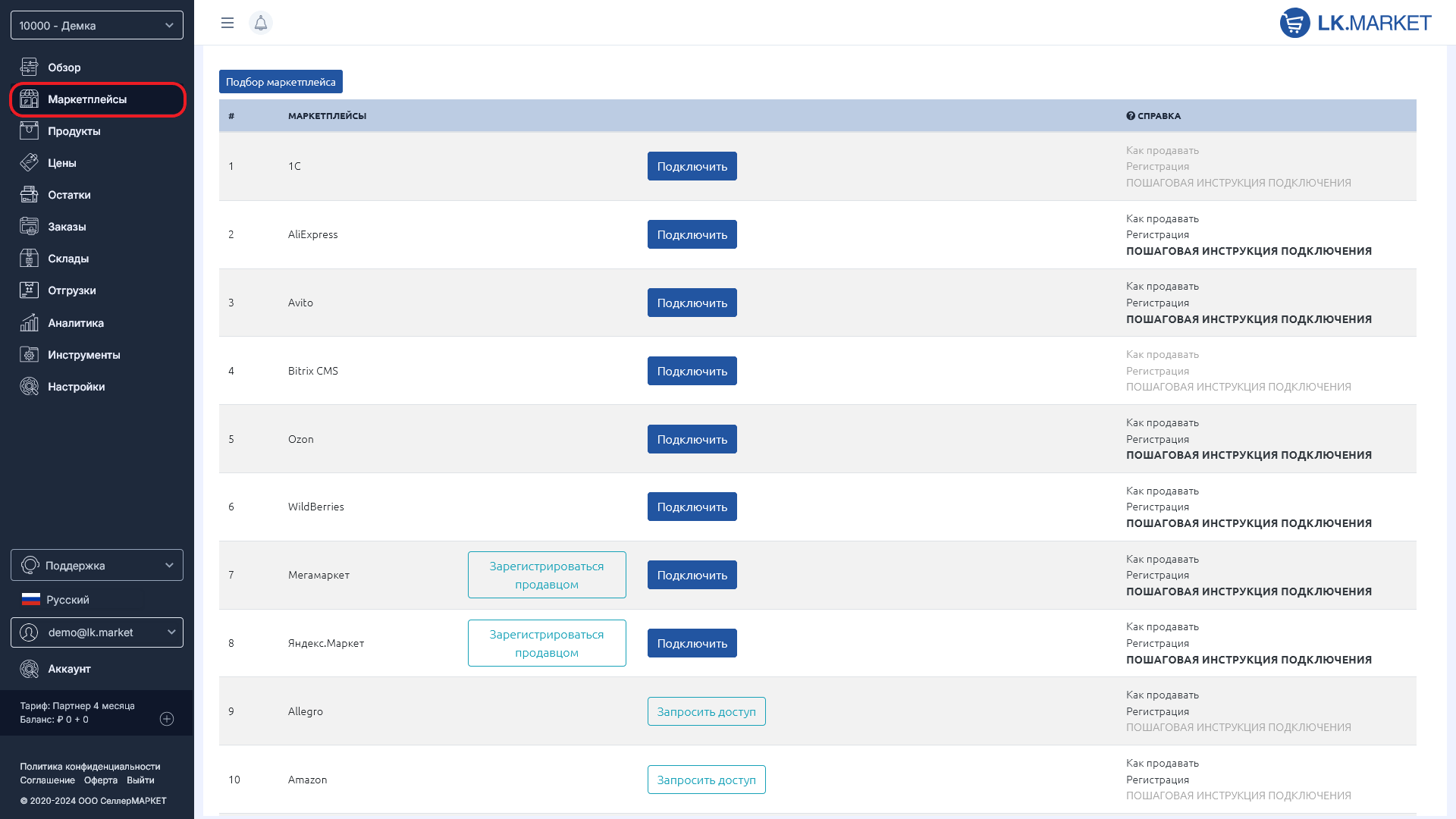Connect the 1C marketplace
The width and height of the screenshot is (1456, 819).
[x=692, y=166]
